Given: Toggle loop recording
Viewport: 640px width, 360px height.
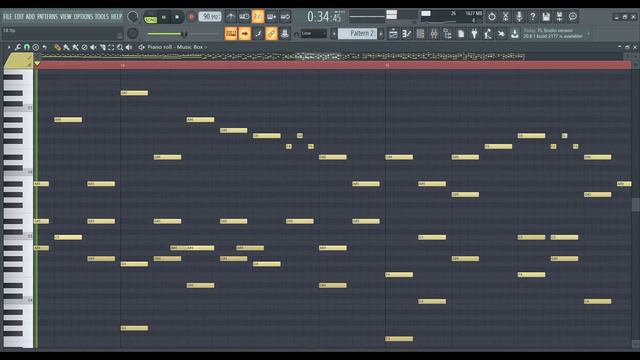Looking at the screenshot, I should (285, 17).
